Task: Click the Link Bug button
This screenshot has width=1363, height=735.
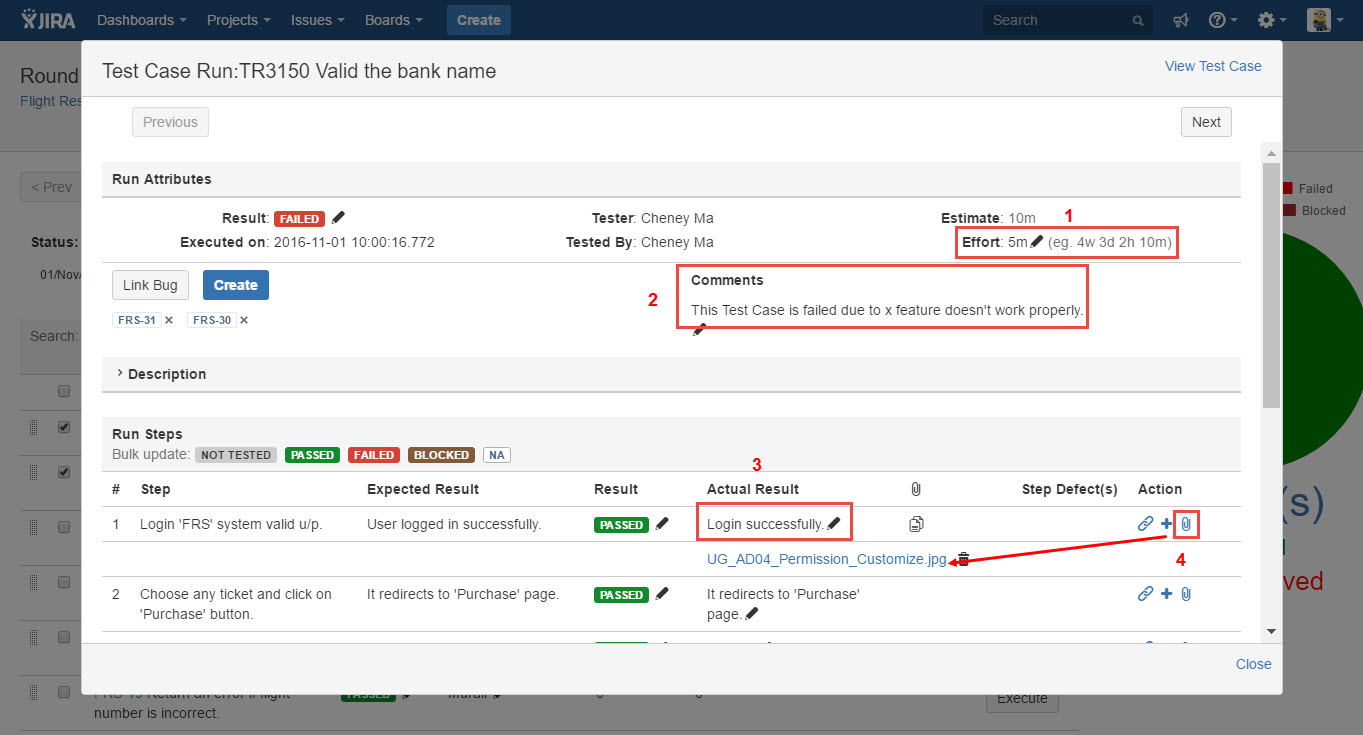Action: [x=150, y=285]
